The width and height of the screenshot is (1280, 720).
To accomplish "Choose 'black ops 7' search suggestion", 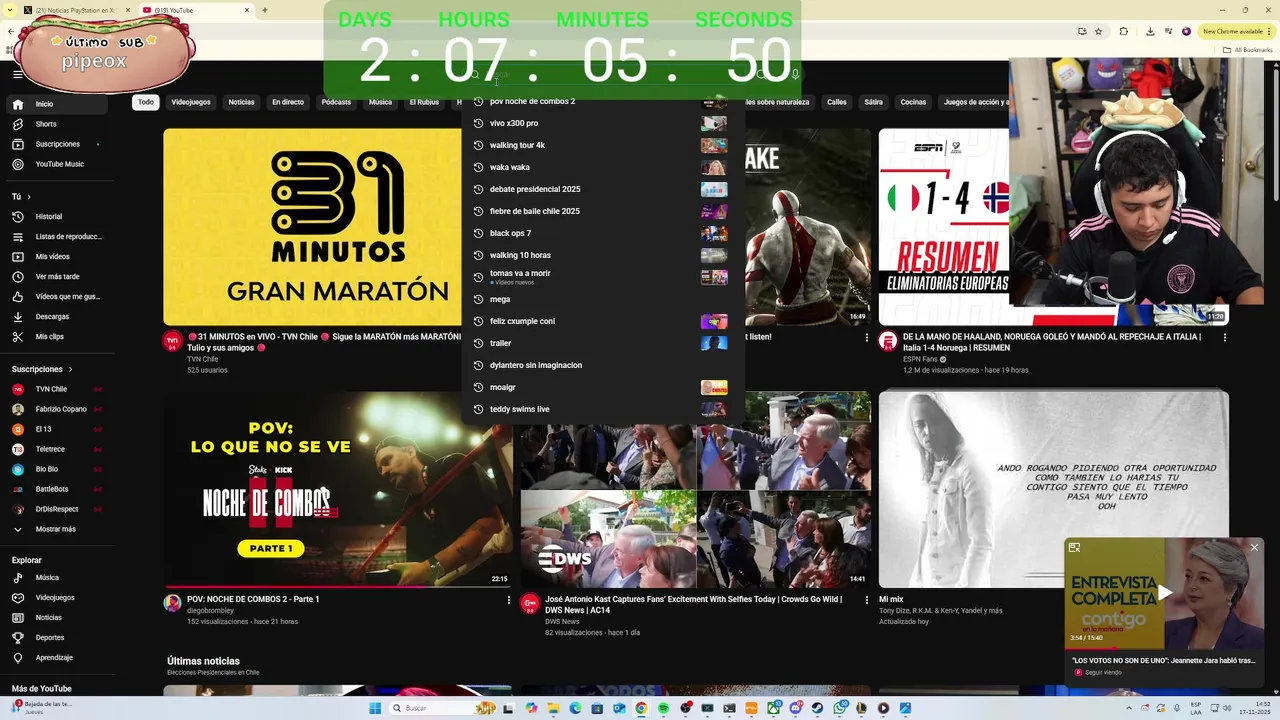I will 603,233.
